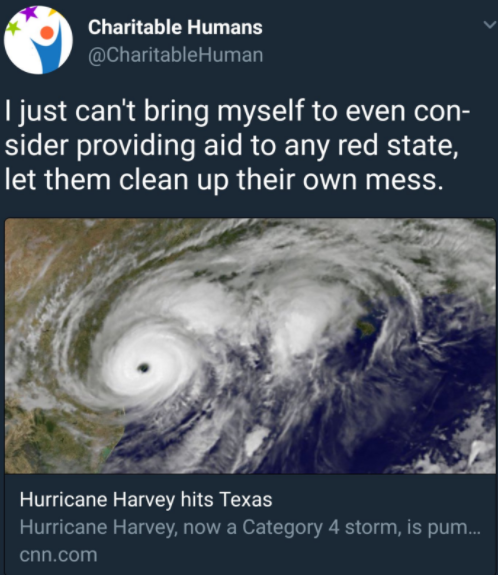Open the cnn.com source link
Image resolution: width=498 pixels, height=575 pixels.
point(58,554)
